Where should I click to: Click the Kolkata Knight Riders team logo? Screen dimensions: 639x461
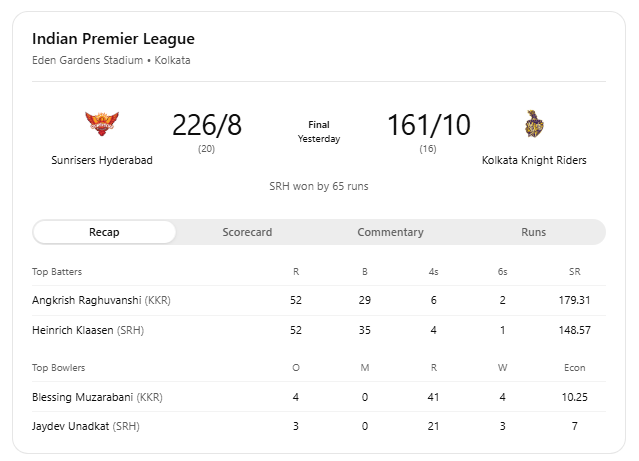(534, 124)
